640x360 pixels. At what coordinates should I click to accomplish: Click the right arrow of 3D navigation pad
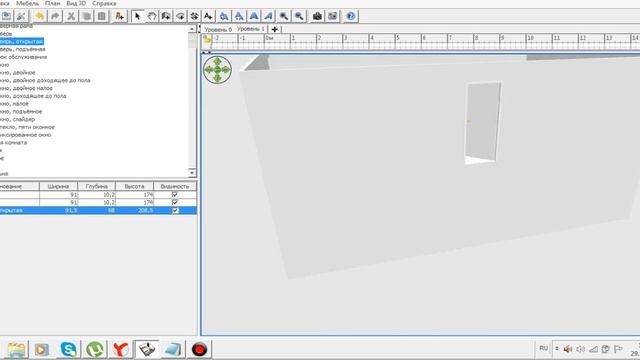point(226,70)
